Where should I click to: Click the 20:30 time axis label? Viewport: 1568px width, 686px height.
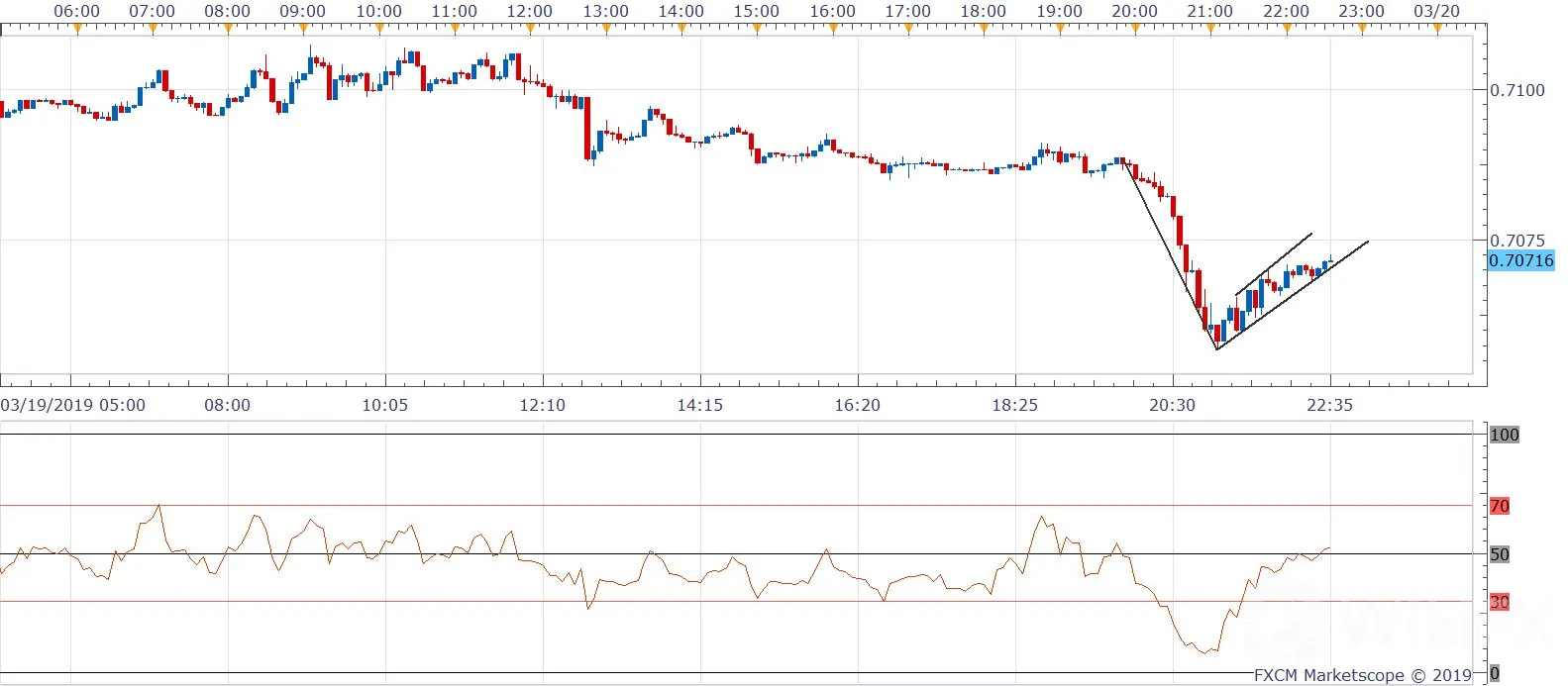pos(1172,405)
